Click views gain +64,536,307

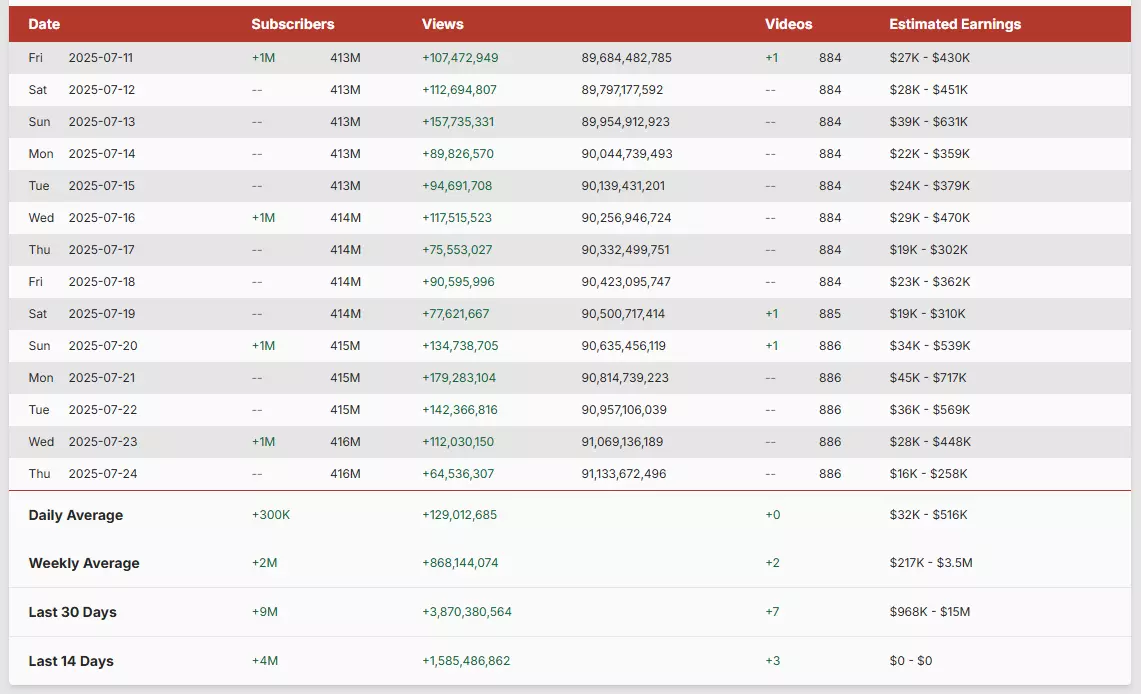pyautogui.click(x=458, y=474)
